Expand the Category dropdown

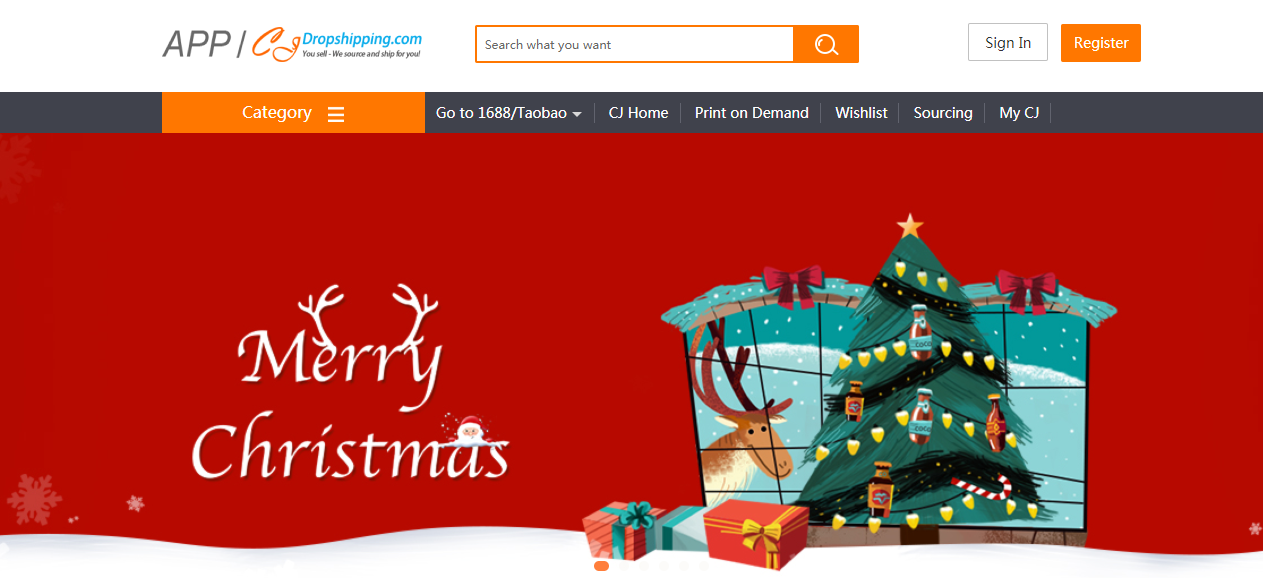[293, 113]
